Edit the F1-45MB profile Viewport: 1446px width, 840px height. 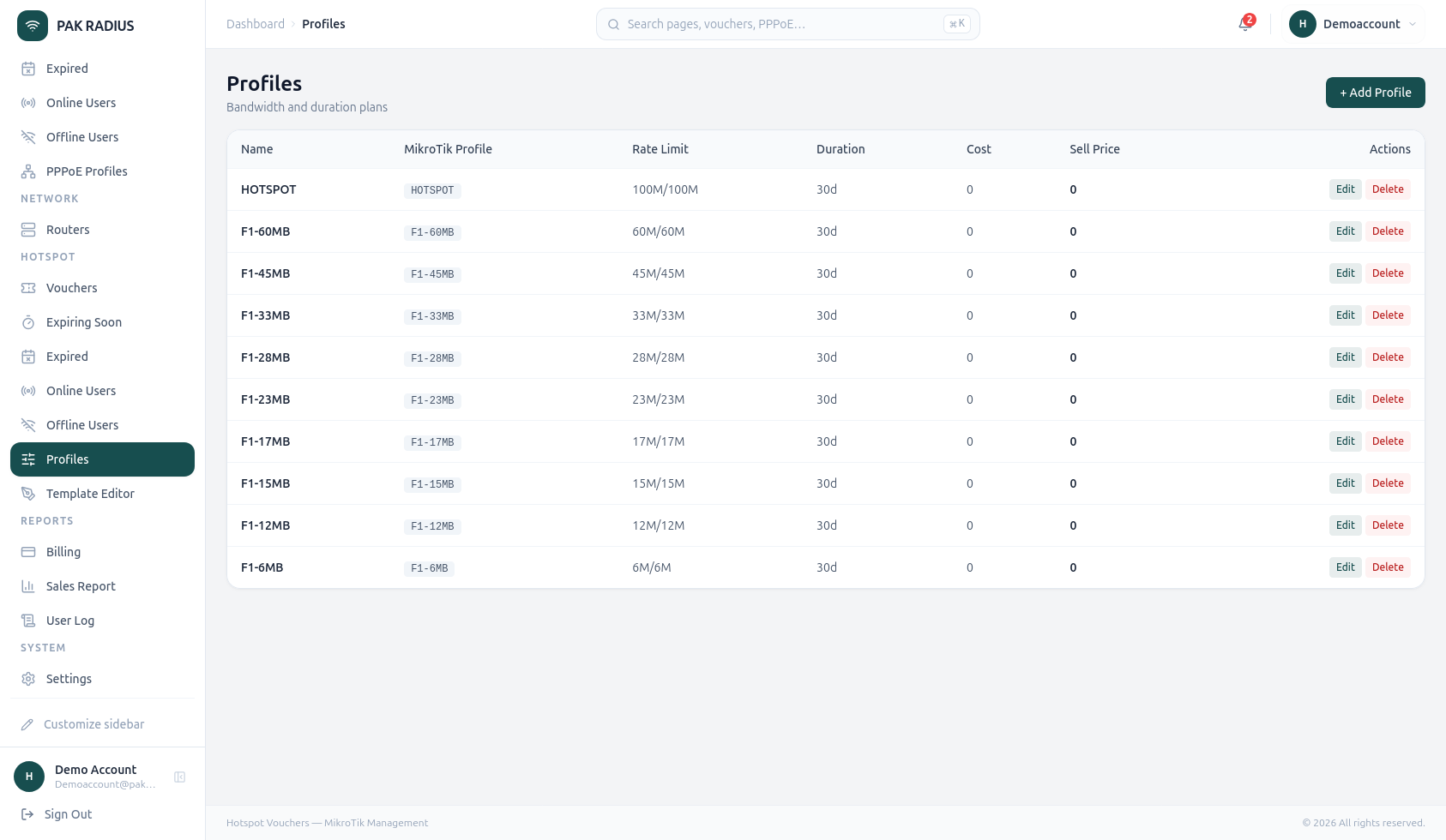pyautogui.click(x=1346, y=273)
